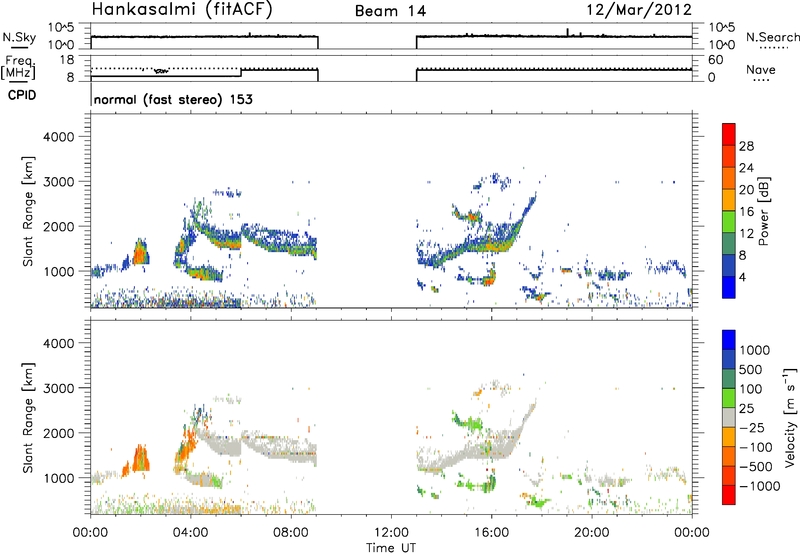Click the "Time UT" axis title
800x554 pixels.
click(391, 548)
